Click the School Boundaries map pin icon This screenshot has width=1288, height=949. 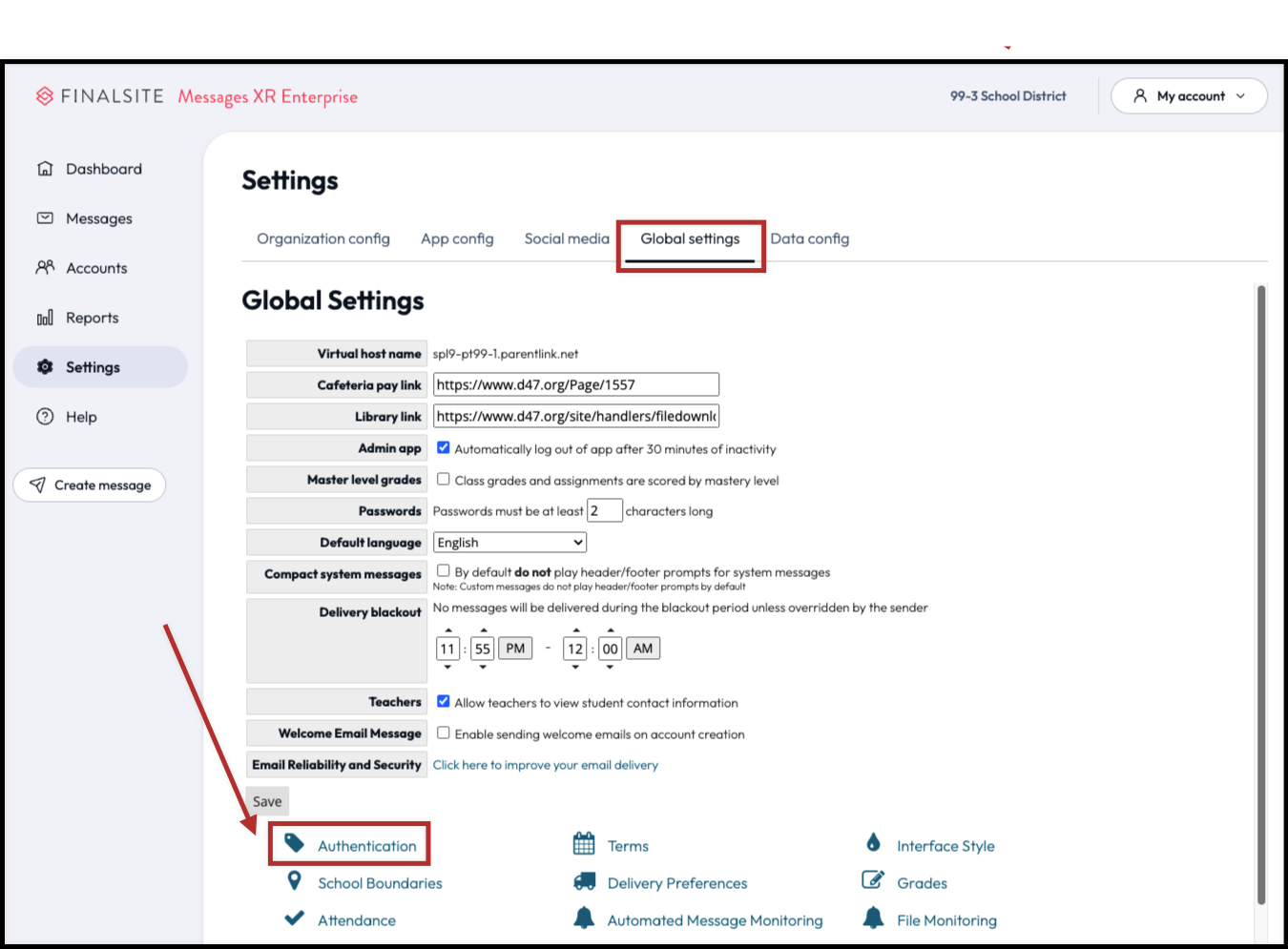pyautogui.click(x=295, y=881)
